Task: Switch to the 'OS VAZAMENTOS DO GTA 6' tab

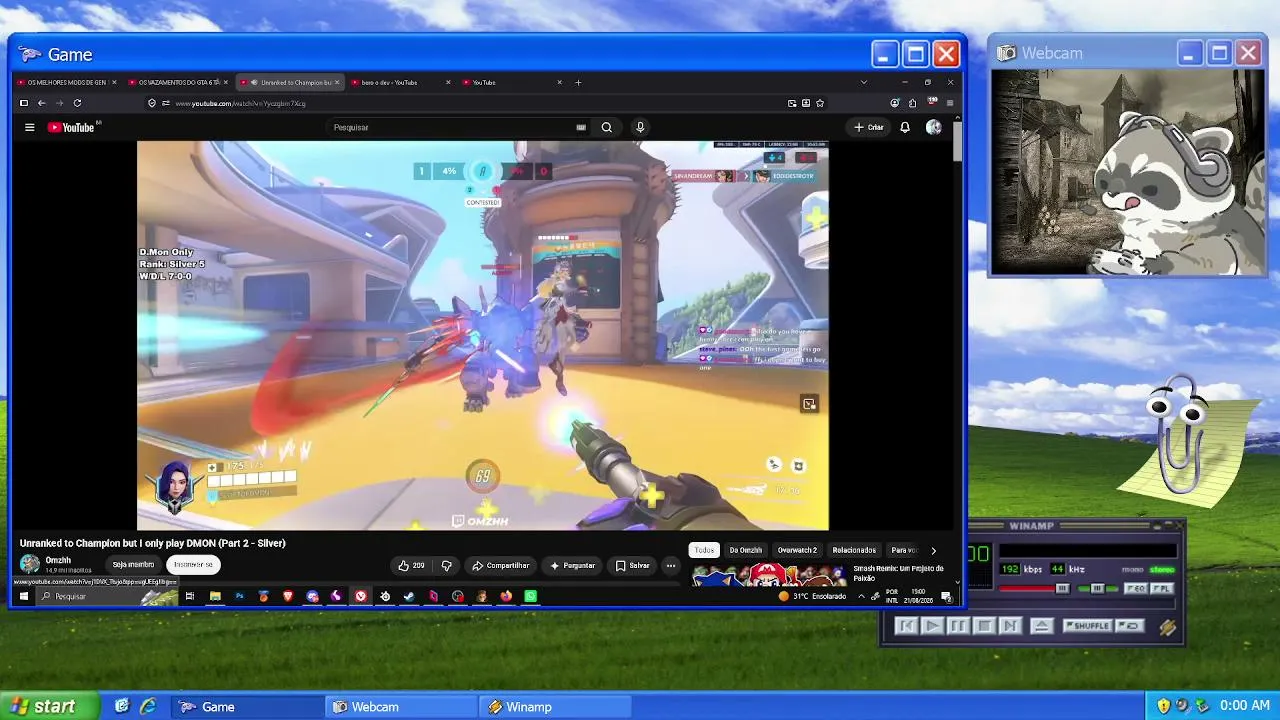Action: click(x=180, y=82)
